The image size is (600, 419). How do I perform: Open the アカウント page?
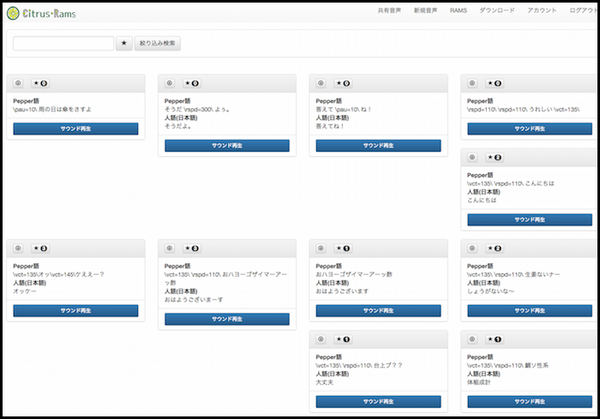(542, 9)
